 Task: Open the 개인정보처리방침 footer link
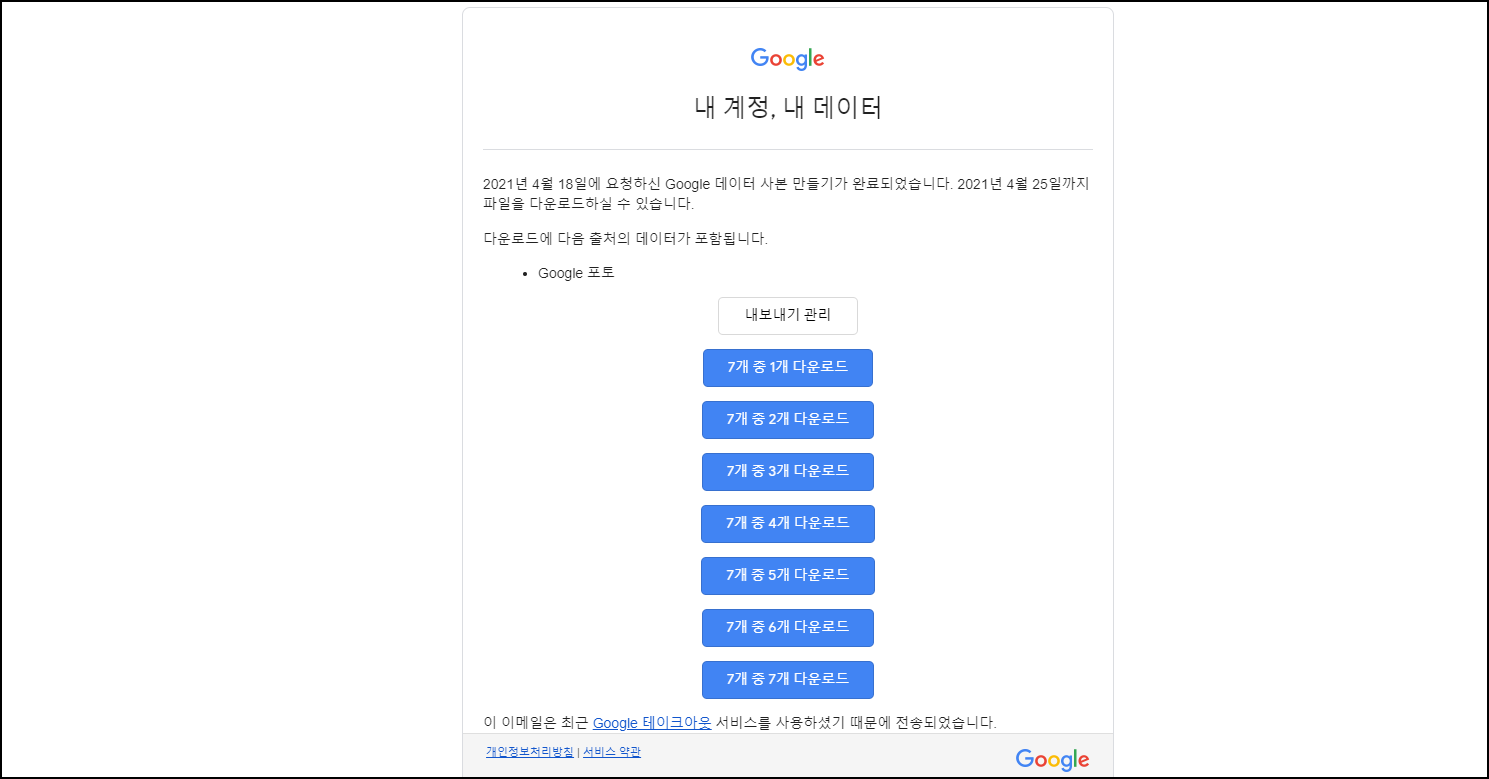coord(530,752)
